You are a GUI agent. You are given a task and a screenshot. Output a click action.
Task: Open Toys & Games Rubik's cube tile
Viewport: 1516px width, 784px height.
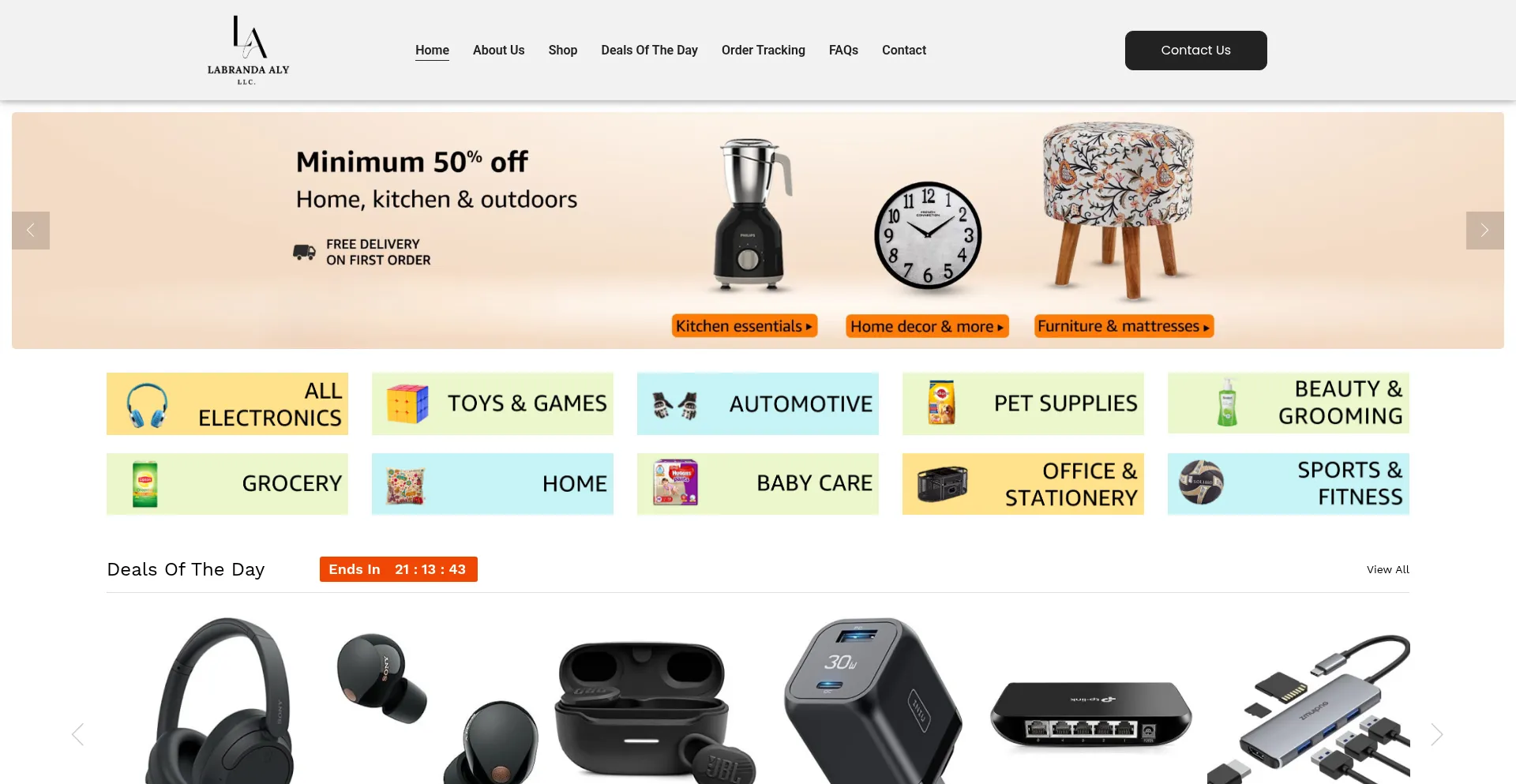point(493,403)
